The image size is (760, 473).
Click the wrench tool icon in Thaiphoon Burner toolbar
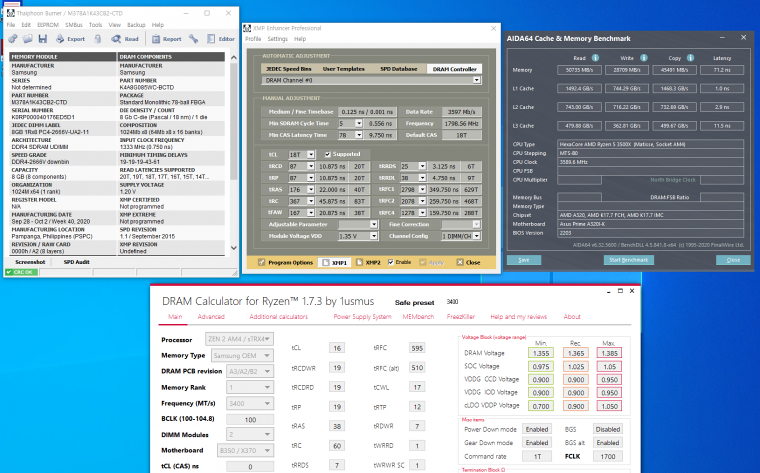pos(194,39)
